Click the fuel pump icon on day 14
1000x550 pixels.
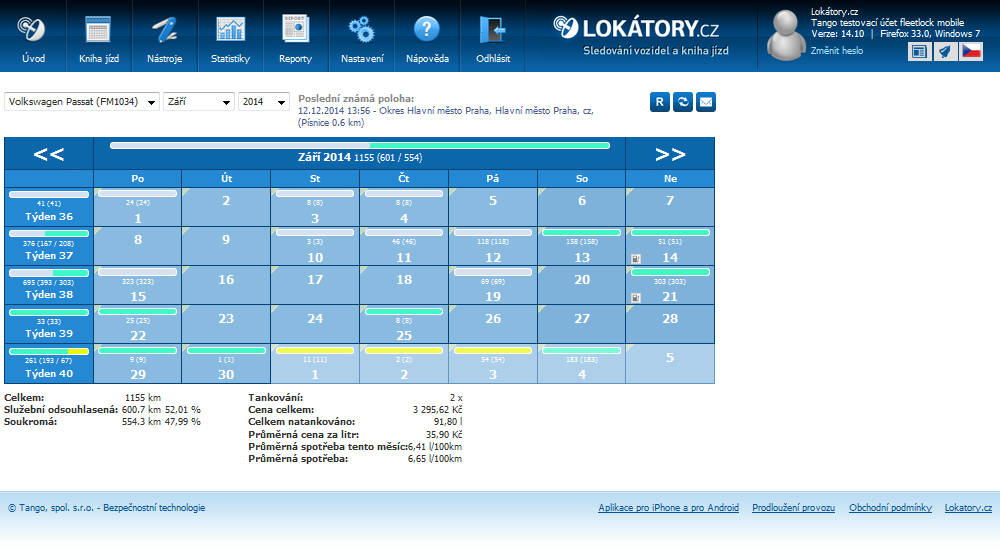(636, 258)
